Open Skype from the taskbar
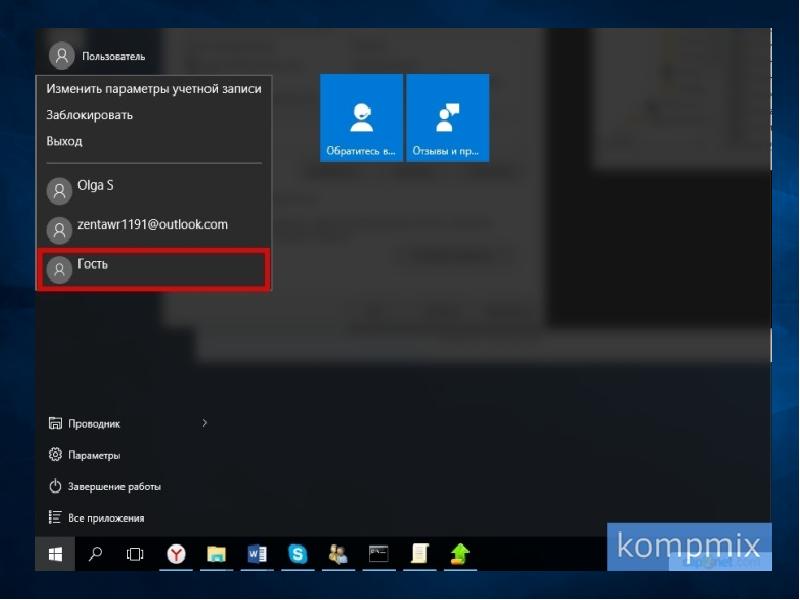This screenshot has width=800, height=600. click(x=297, y=554)
